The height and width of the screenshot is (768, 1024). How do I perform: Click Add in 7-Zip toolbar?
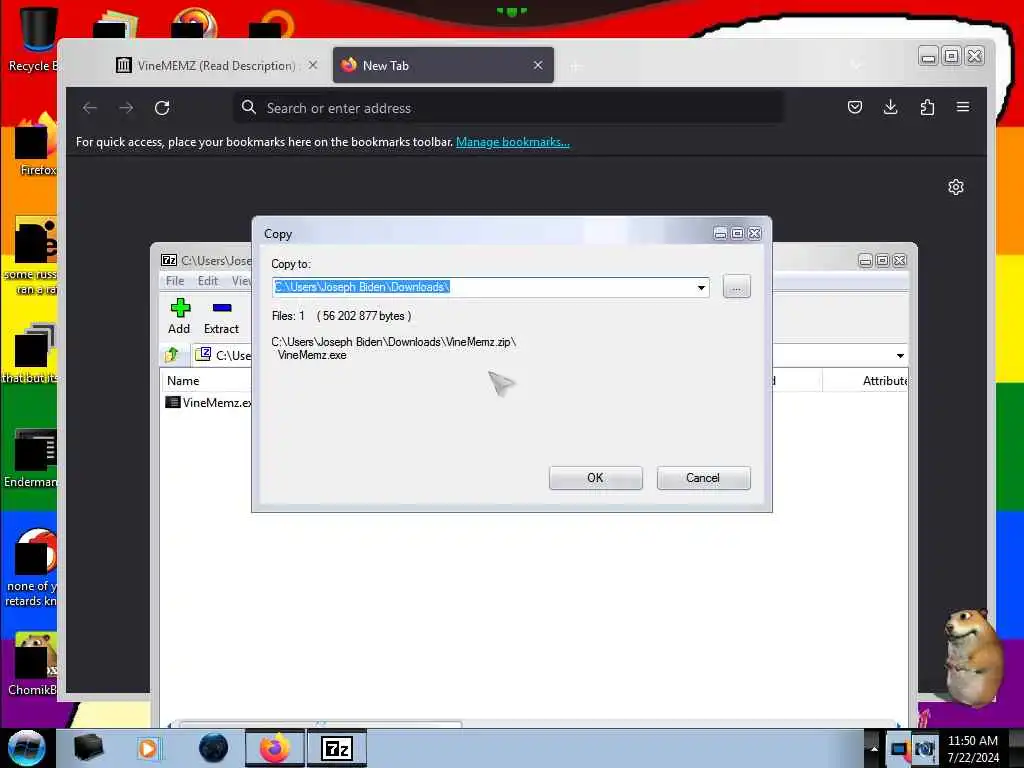click(x=179, y=316)
